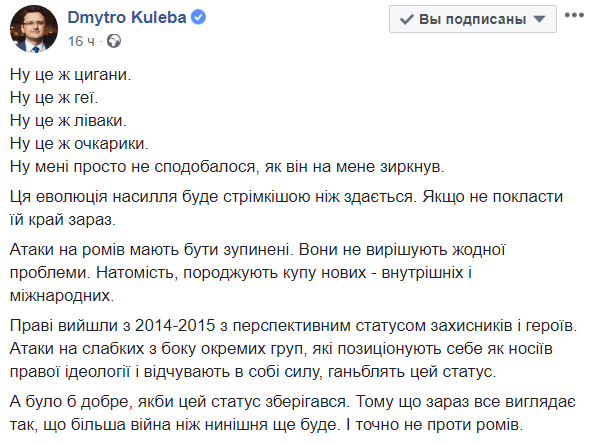
Task: Click the paragraph starting 'Атаки на ромів'
Action: point(257,272)
